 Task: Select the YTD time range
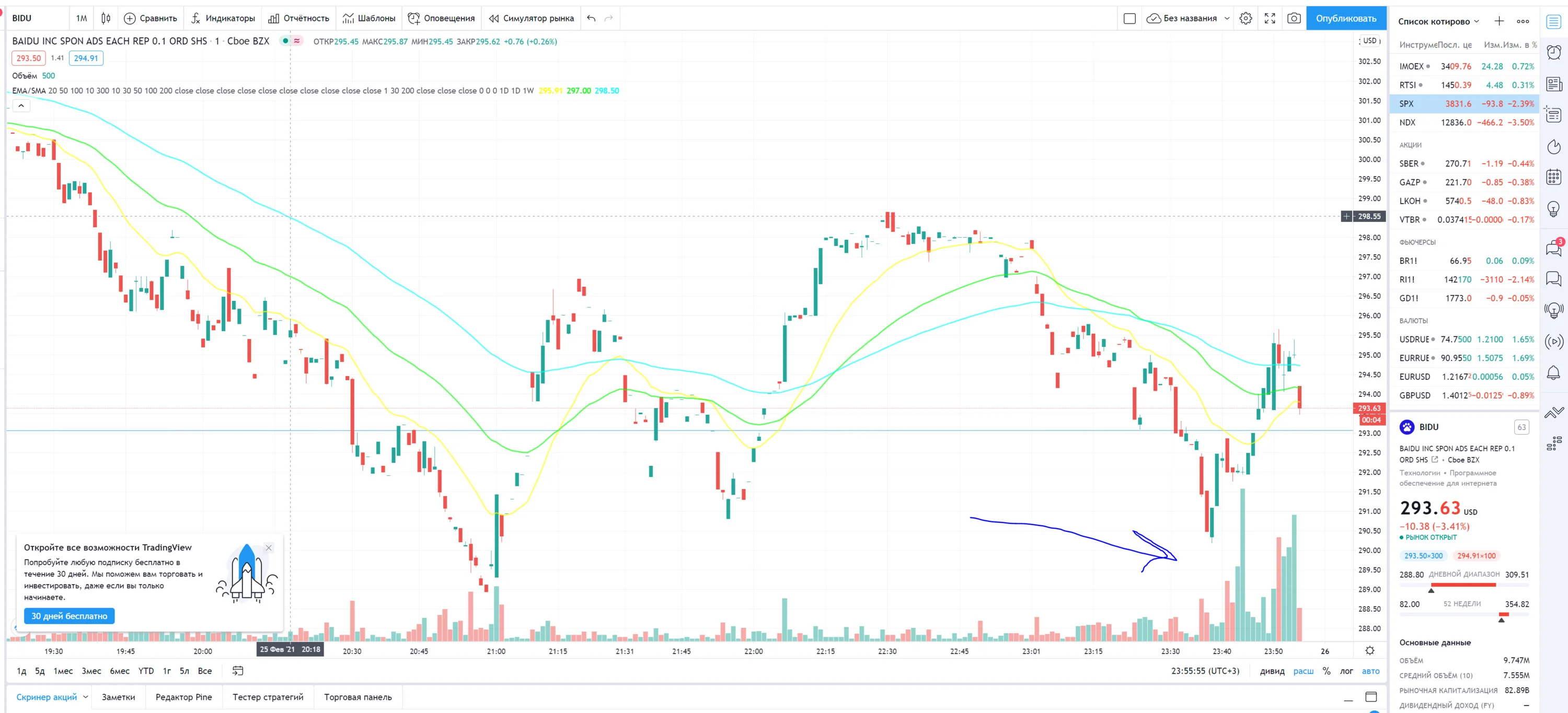(x=146, y=671)
